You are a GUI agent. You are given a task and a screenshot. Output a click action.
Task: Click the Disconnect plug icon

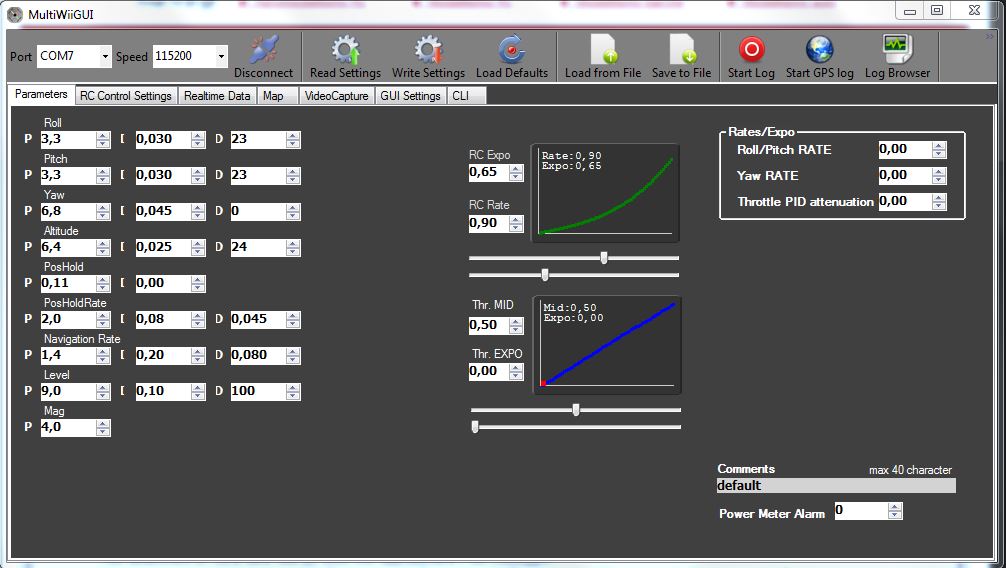(264, 49)
